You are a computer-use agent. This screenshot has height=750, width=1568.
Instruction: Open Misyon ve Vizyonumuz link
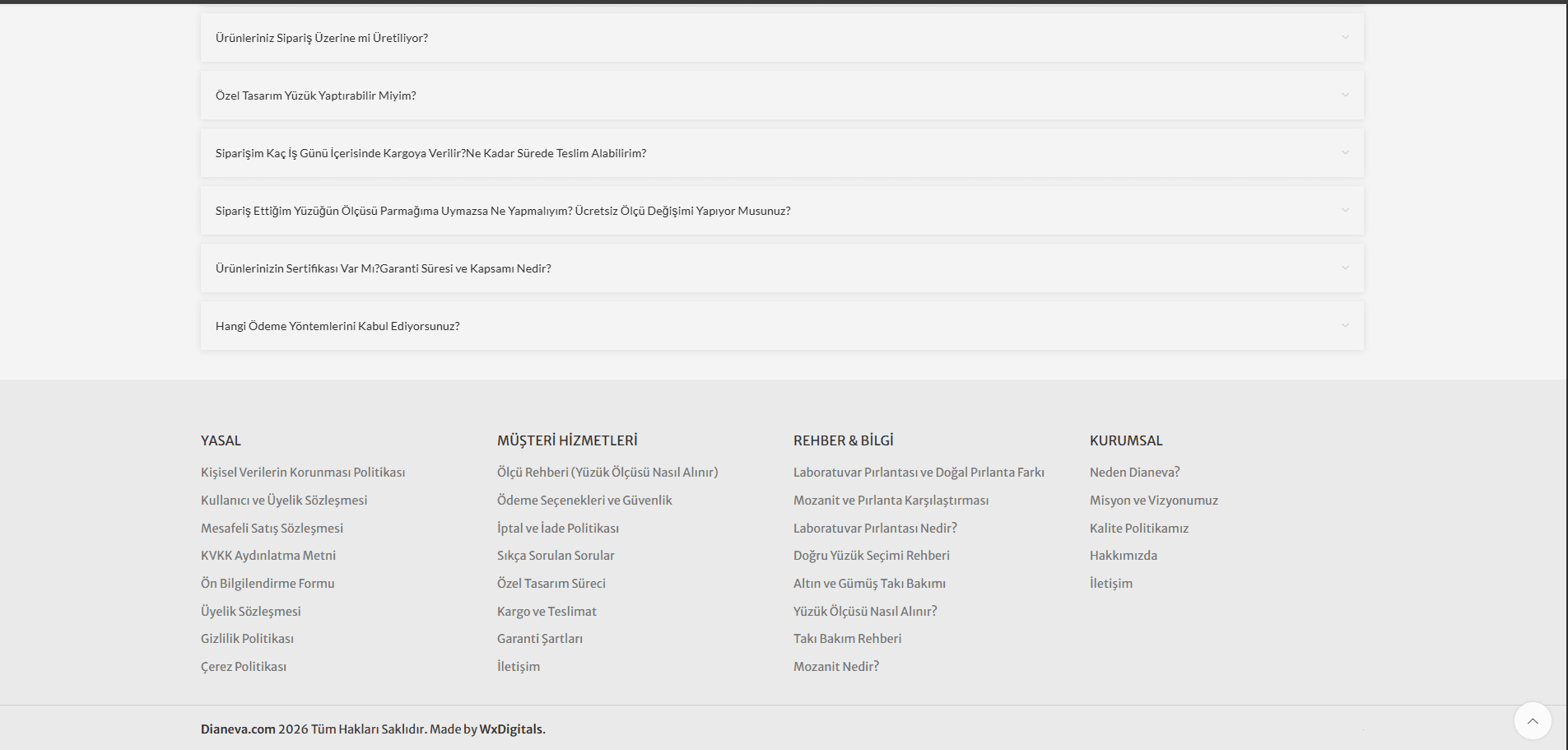(x=1154, y=501)
